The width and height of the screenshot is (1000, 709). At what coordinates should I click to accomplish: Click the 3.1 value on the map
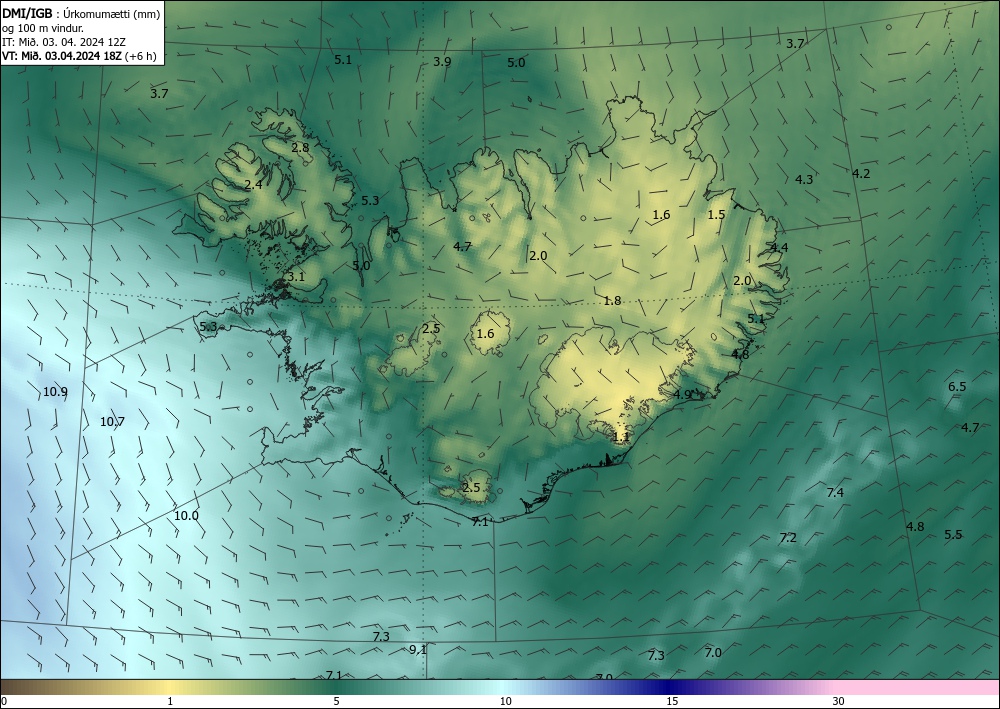pyautogui.click(x=296, y=277)
